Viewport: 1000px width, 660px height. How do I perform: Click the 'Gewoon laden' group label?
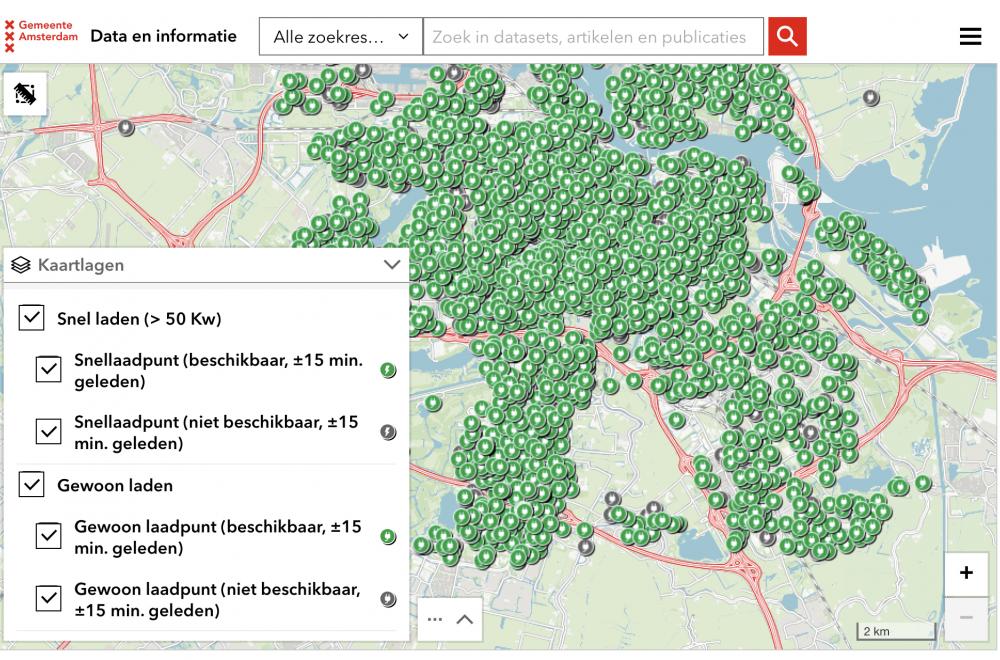[115, 485]
